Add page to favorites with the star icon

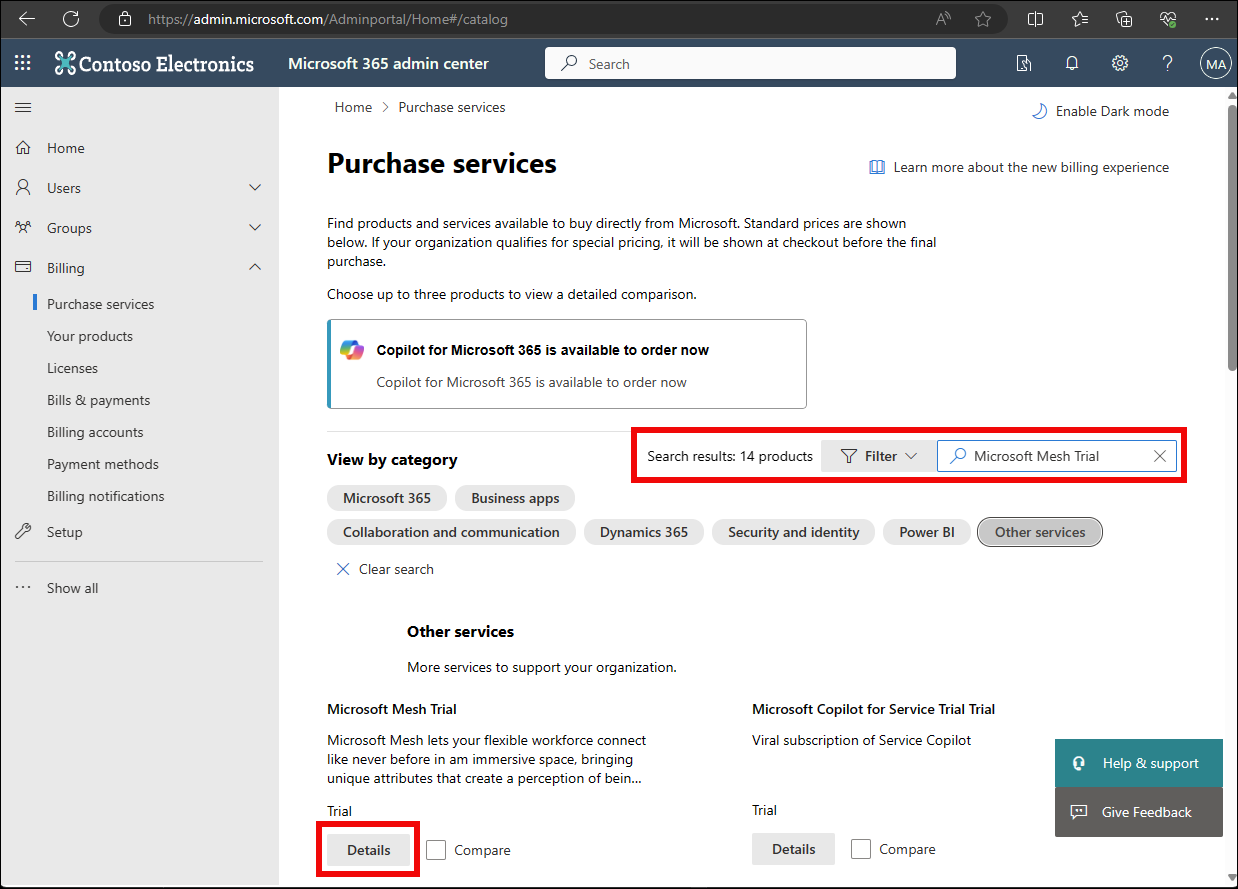(983, 18)
